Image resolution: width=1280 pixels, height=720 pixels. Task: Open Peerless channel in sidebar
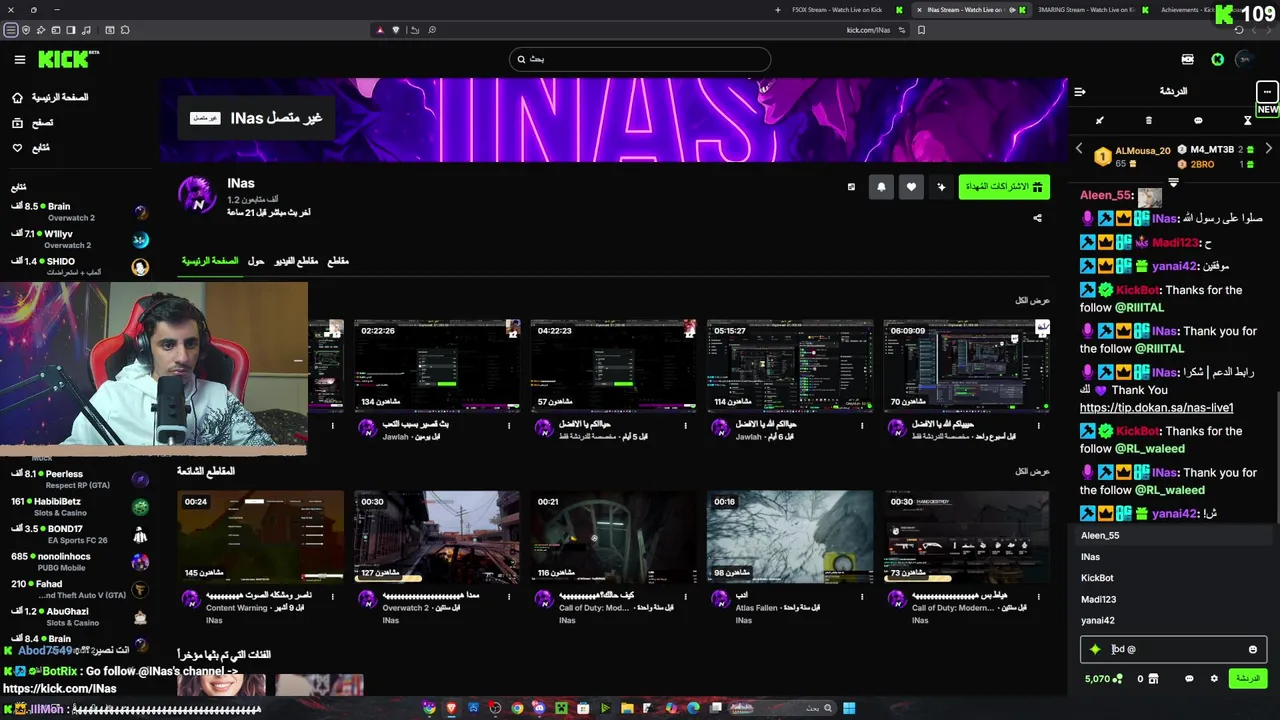click(79, 479)
